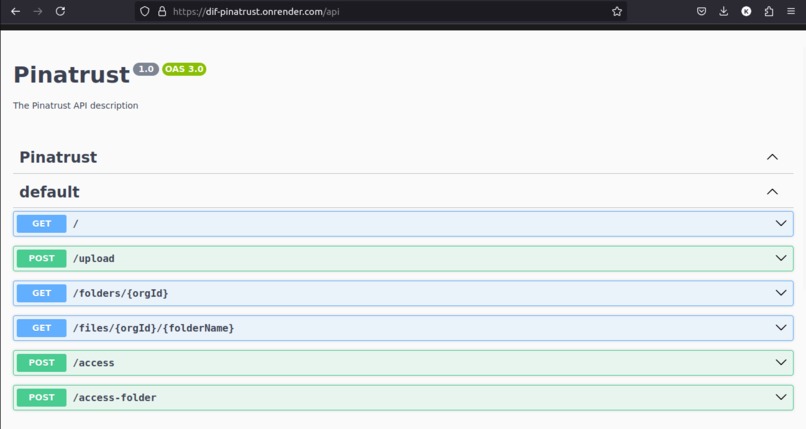This screenshot has height=429, width=806.
Task: Expand the /access-folder chevron
Action: 781,397
